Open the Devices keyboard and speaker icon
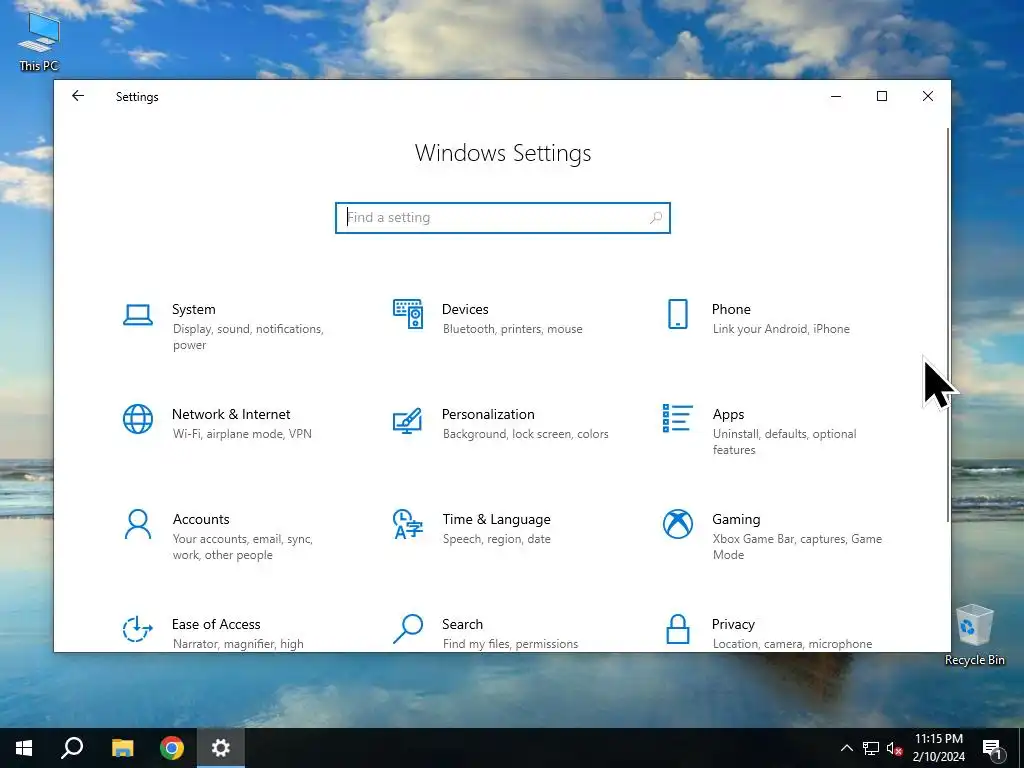 408,314
